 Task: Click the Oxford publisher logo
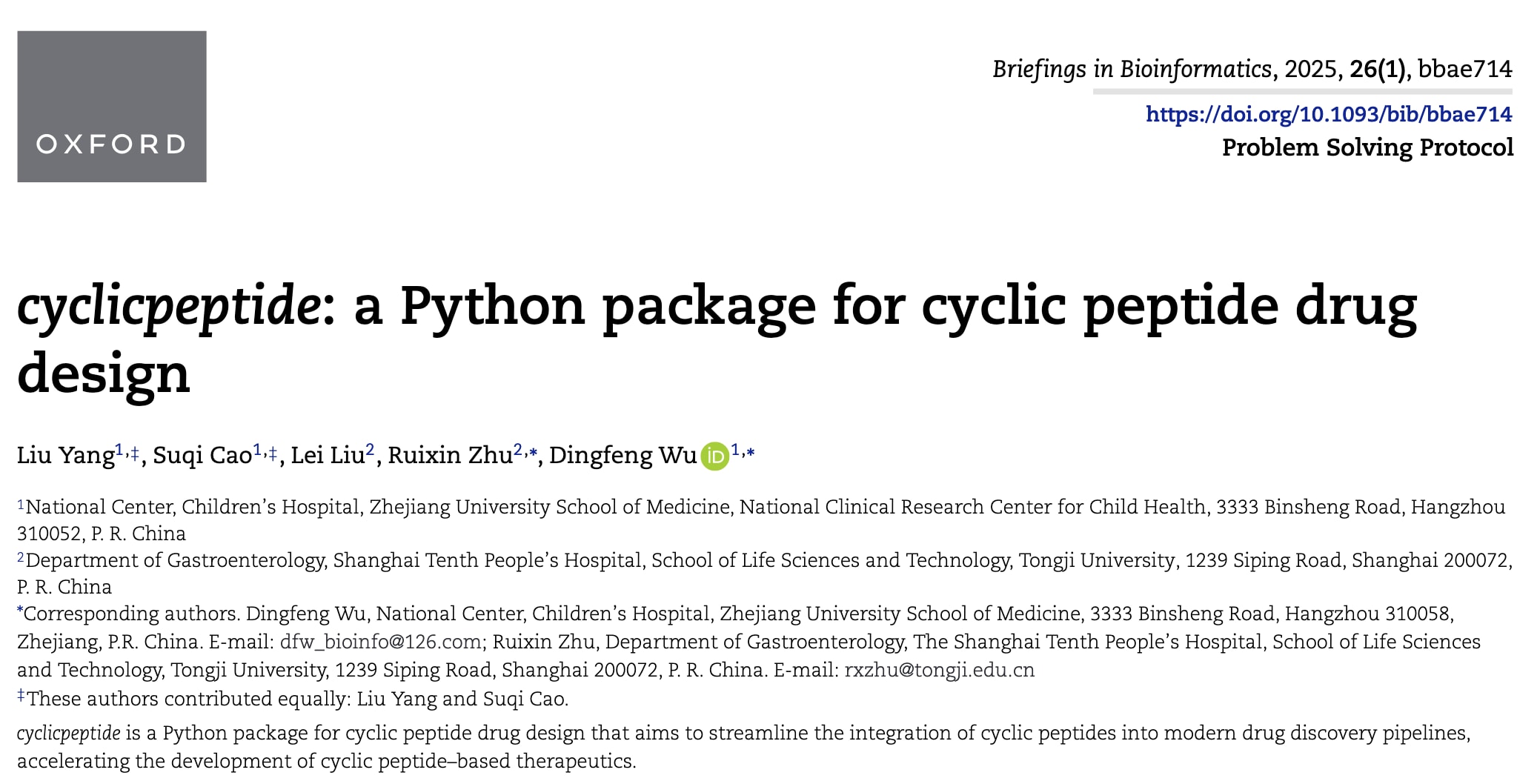coord(112,107)
